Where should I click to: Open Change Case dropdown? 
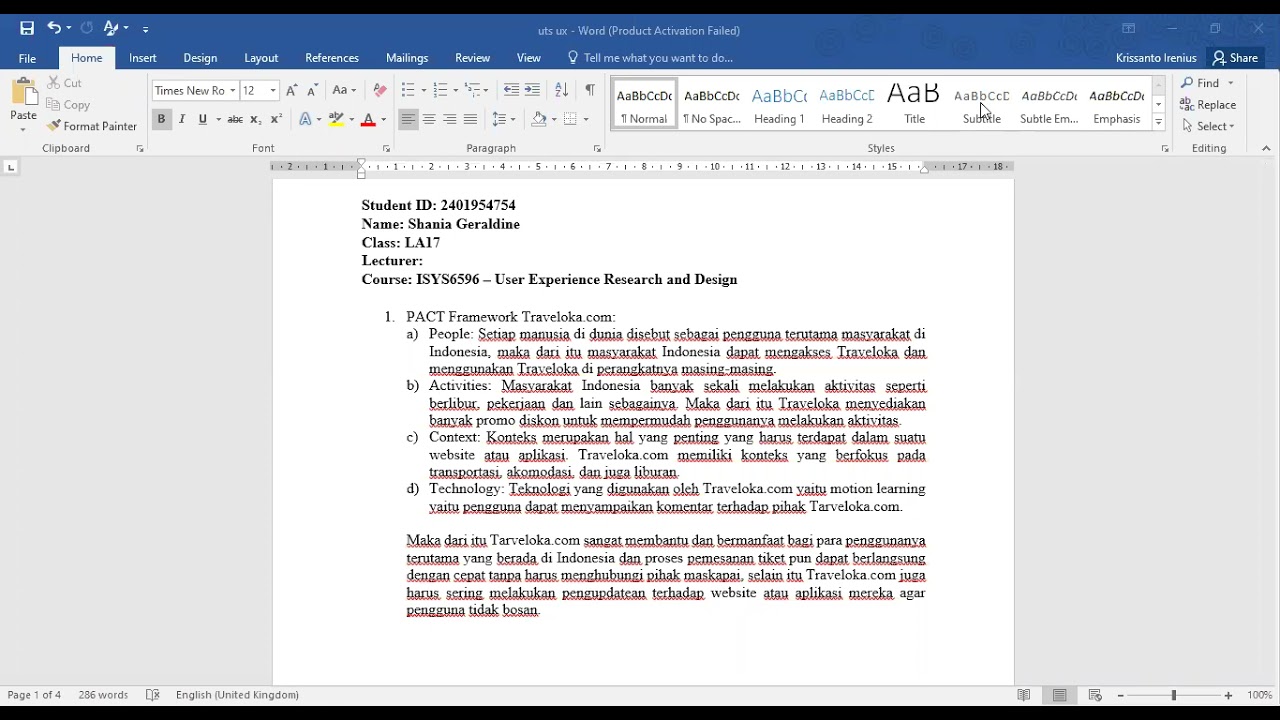pos(344,90)
